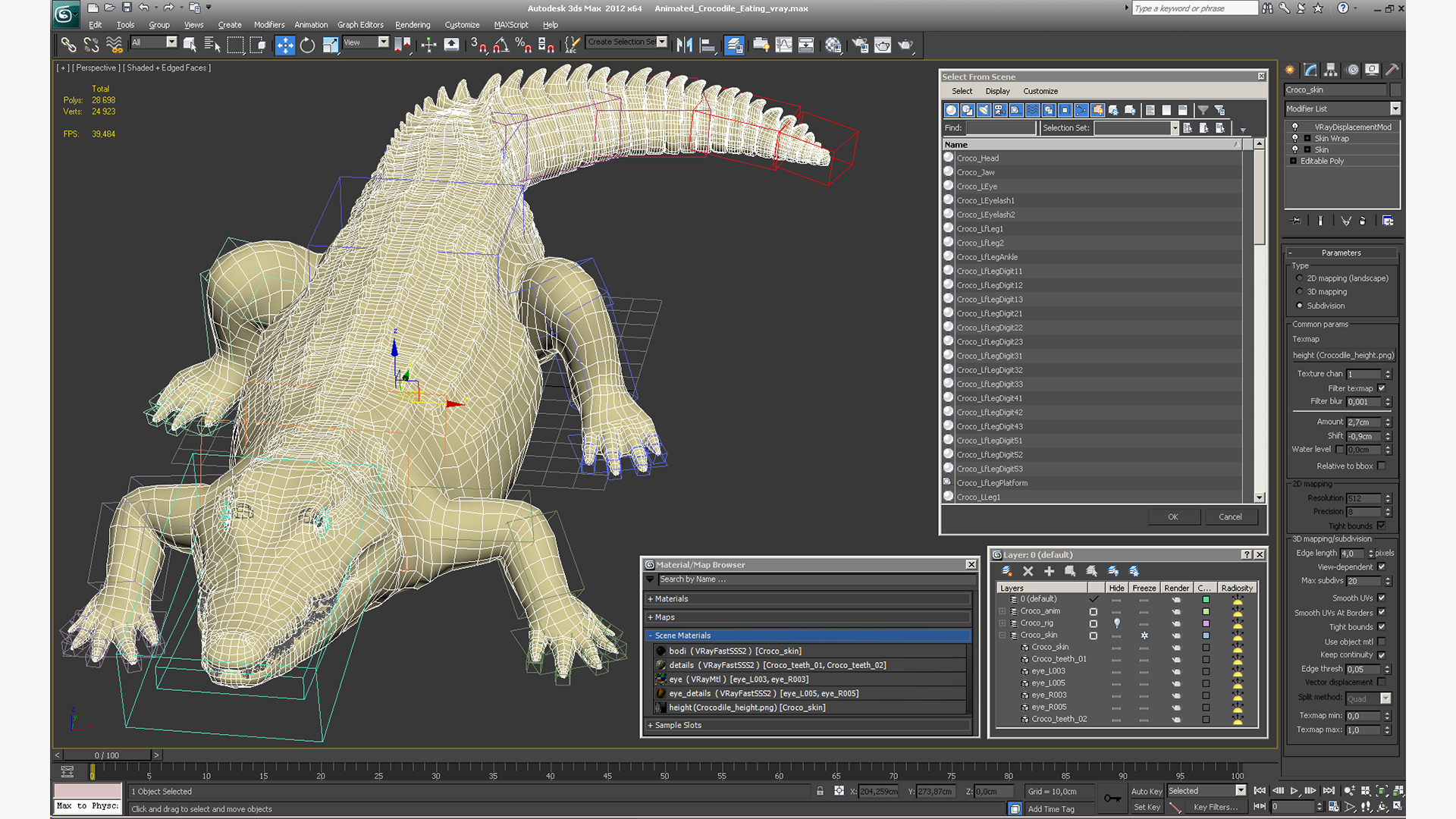
Task: Click the Save File icon in title bar
Action: [127, 8]
